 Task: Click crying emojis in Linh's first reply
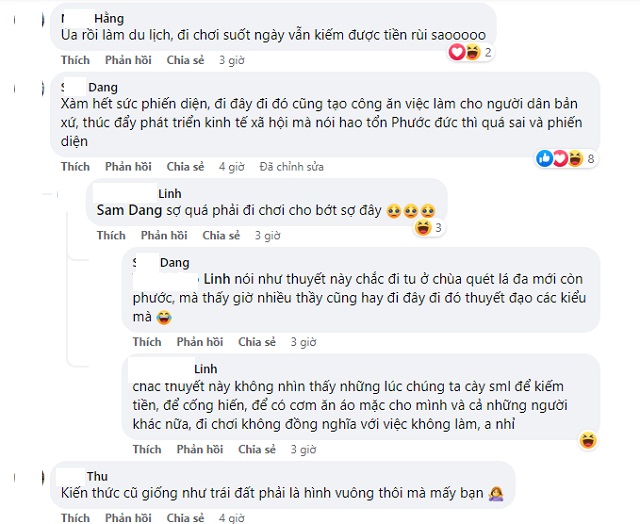412,210
